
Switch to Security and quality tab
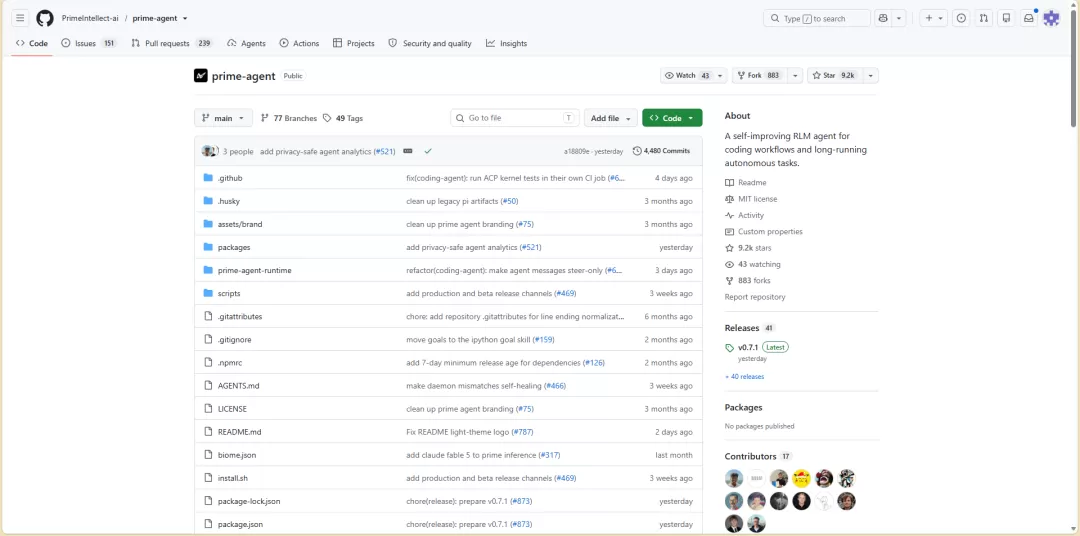click(430, 43)
